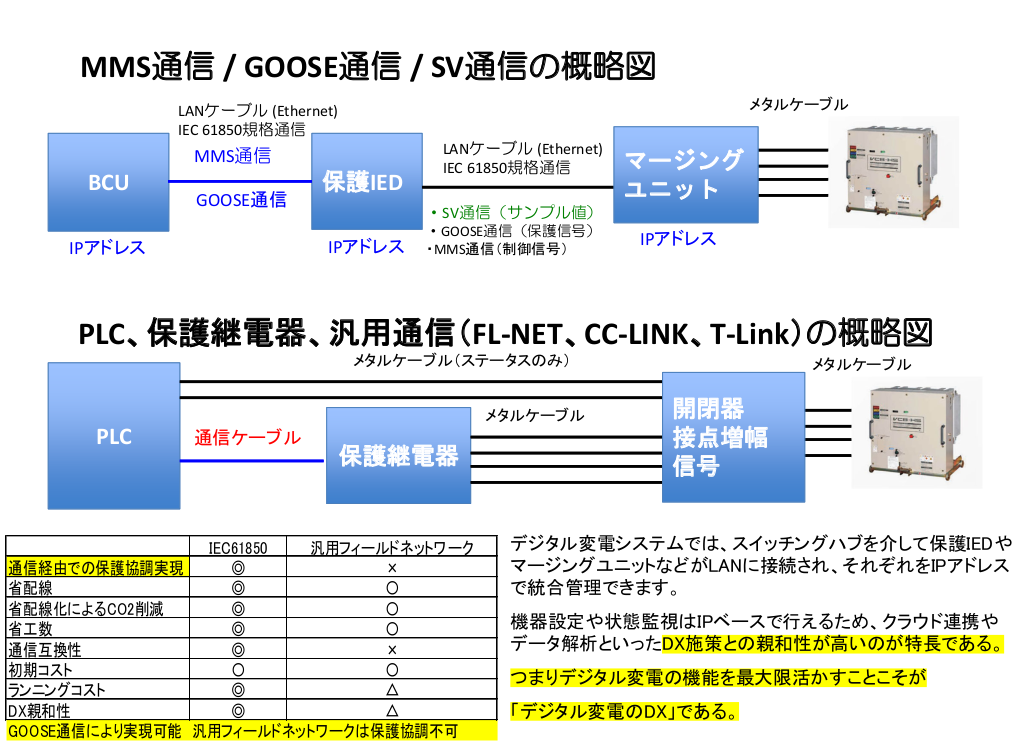The height and width of the screenshot is (748, 1022).
Task: Click the blue GOOSE通信 label below the line
Action: (241, 200)
